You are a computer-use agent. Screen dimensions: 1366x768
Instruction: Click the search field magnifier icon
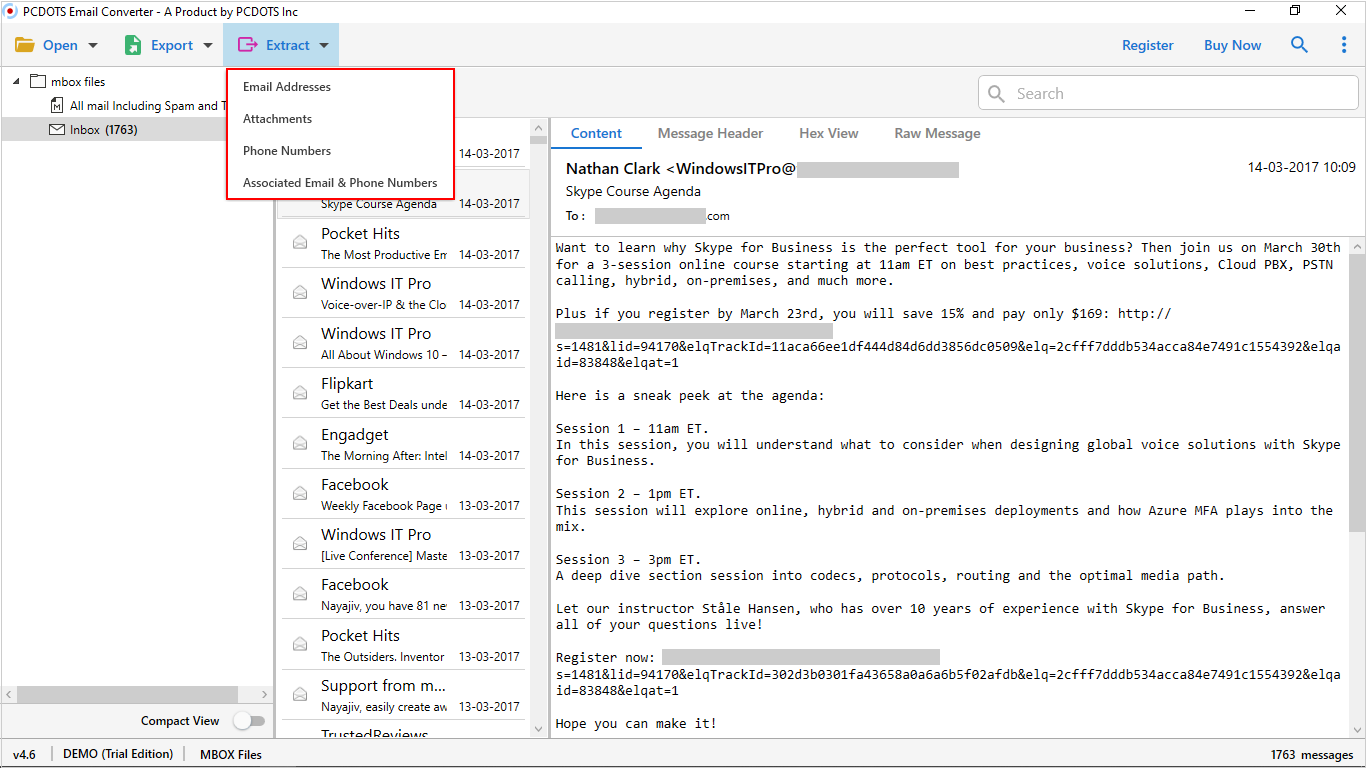996,94
